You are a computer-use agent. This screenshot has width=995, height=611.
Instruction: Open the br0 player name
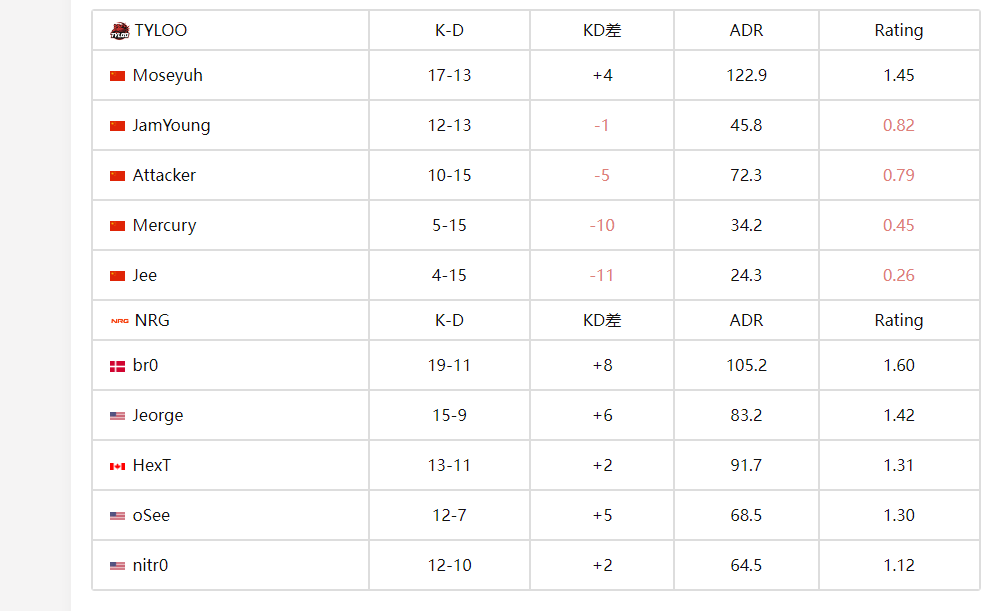tap(145, 365)
